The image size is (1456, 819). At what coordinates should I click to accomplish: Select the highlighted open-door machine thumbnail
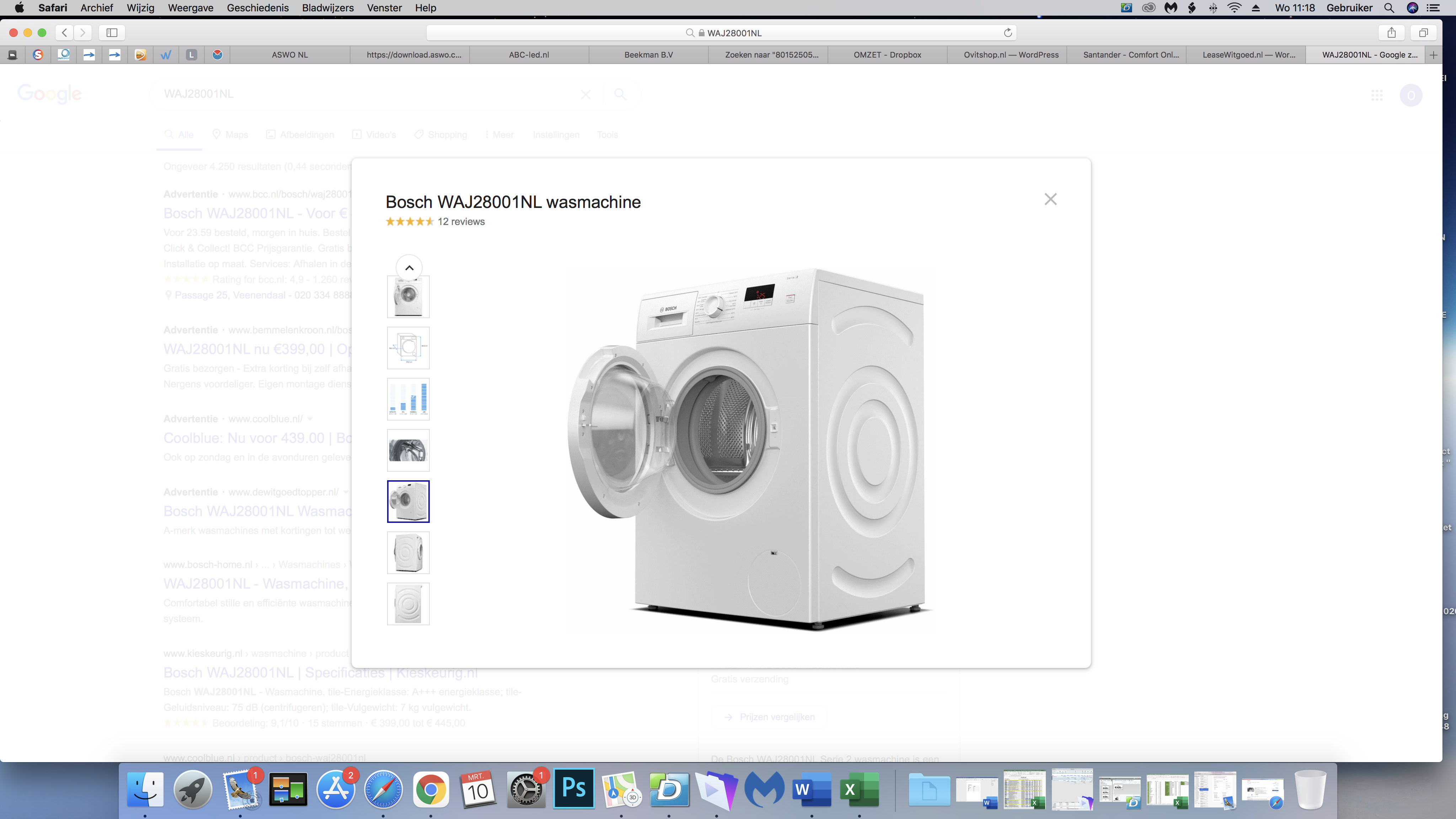(408, 501)
